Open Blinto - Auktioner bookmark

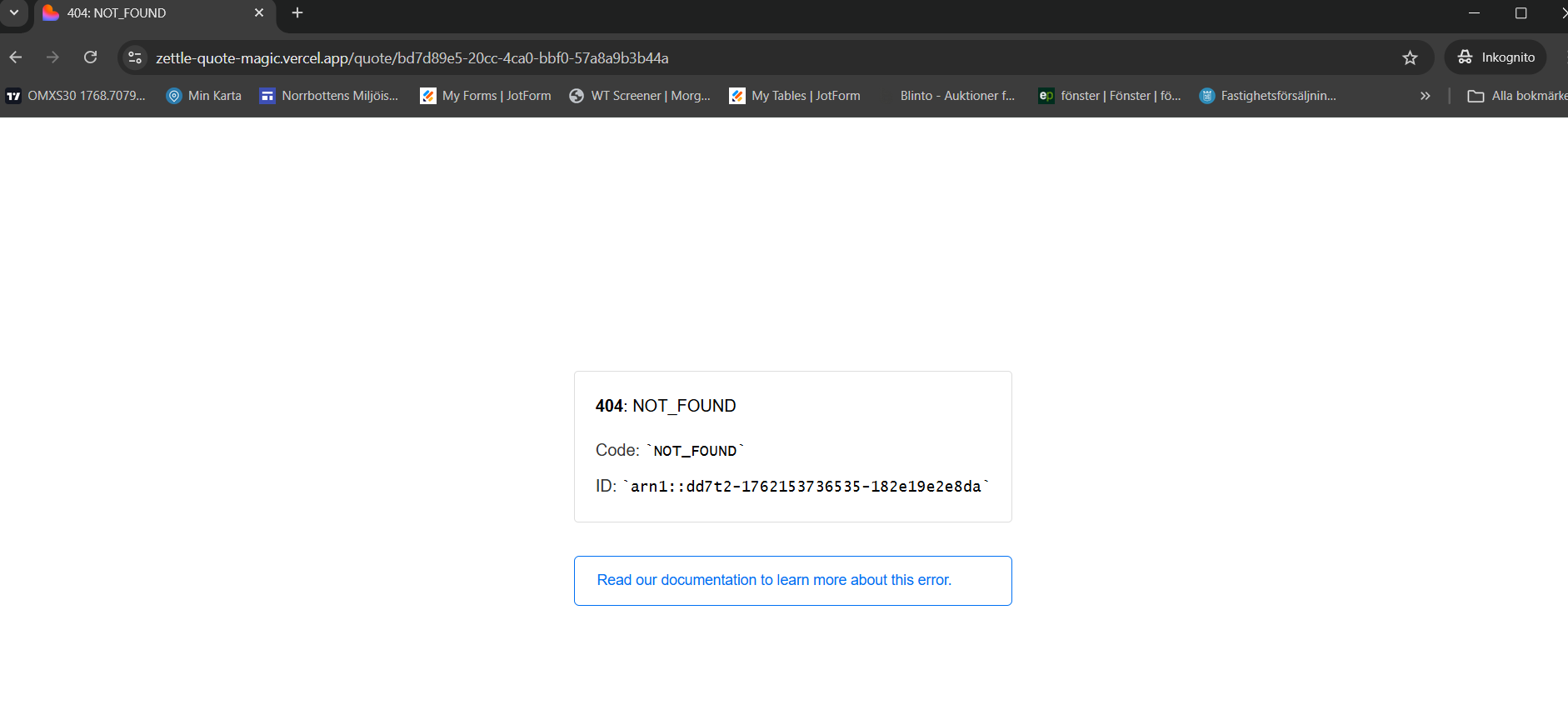pos(956,96)
